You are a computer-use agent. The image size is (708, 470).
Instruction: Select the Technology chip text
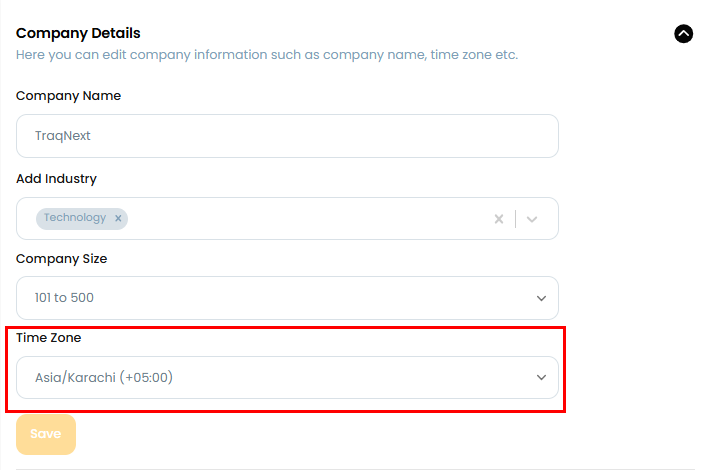74,218
